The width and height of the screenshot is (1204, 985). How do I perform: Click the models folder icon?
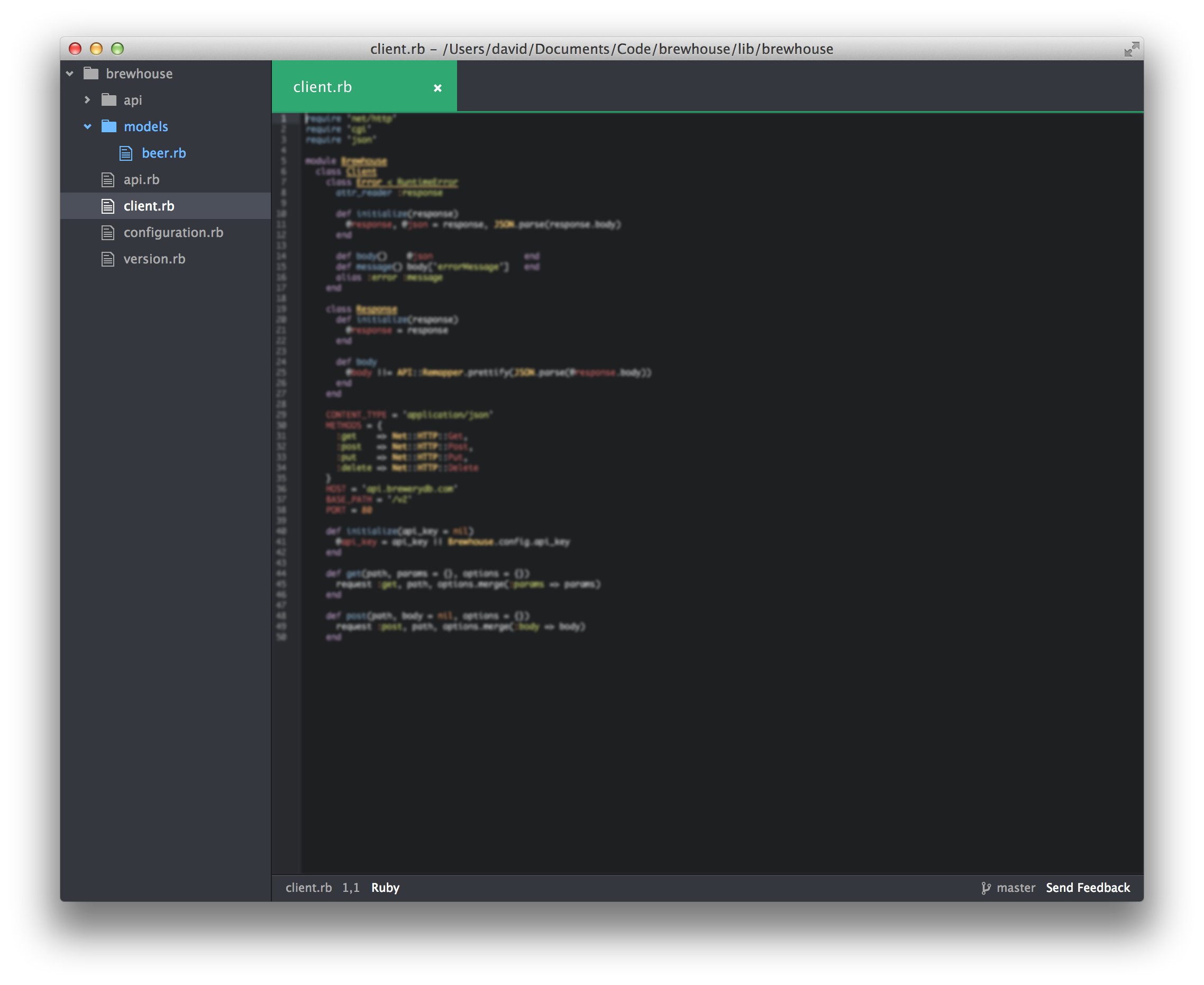click(109, 126)
